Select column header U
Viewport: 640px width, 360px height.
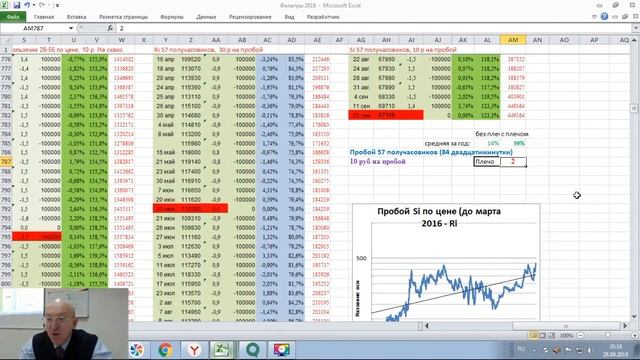tap(73, 40)
